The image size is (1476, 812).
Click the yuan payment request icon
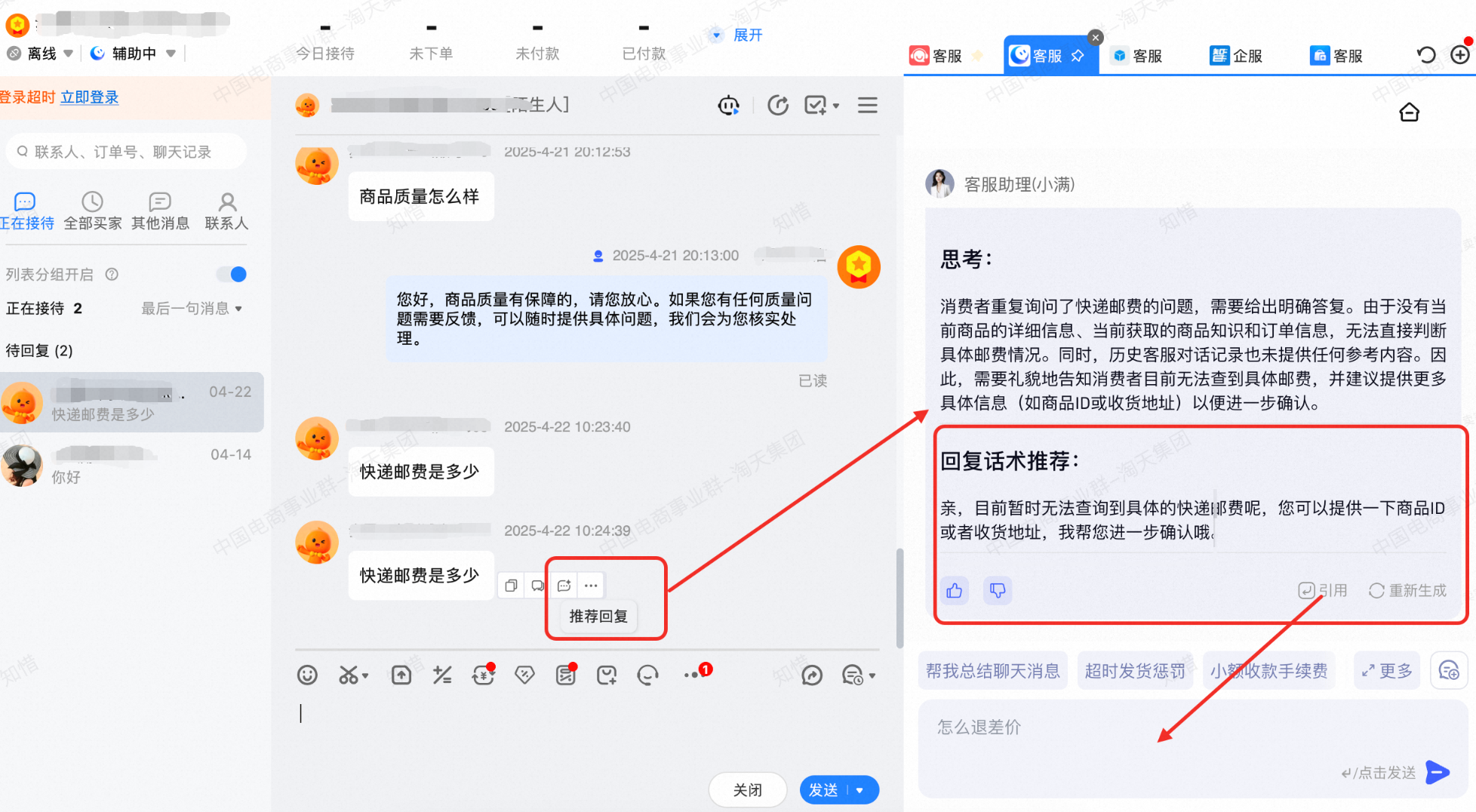point(483,675)
